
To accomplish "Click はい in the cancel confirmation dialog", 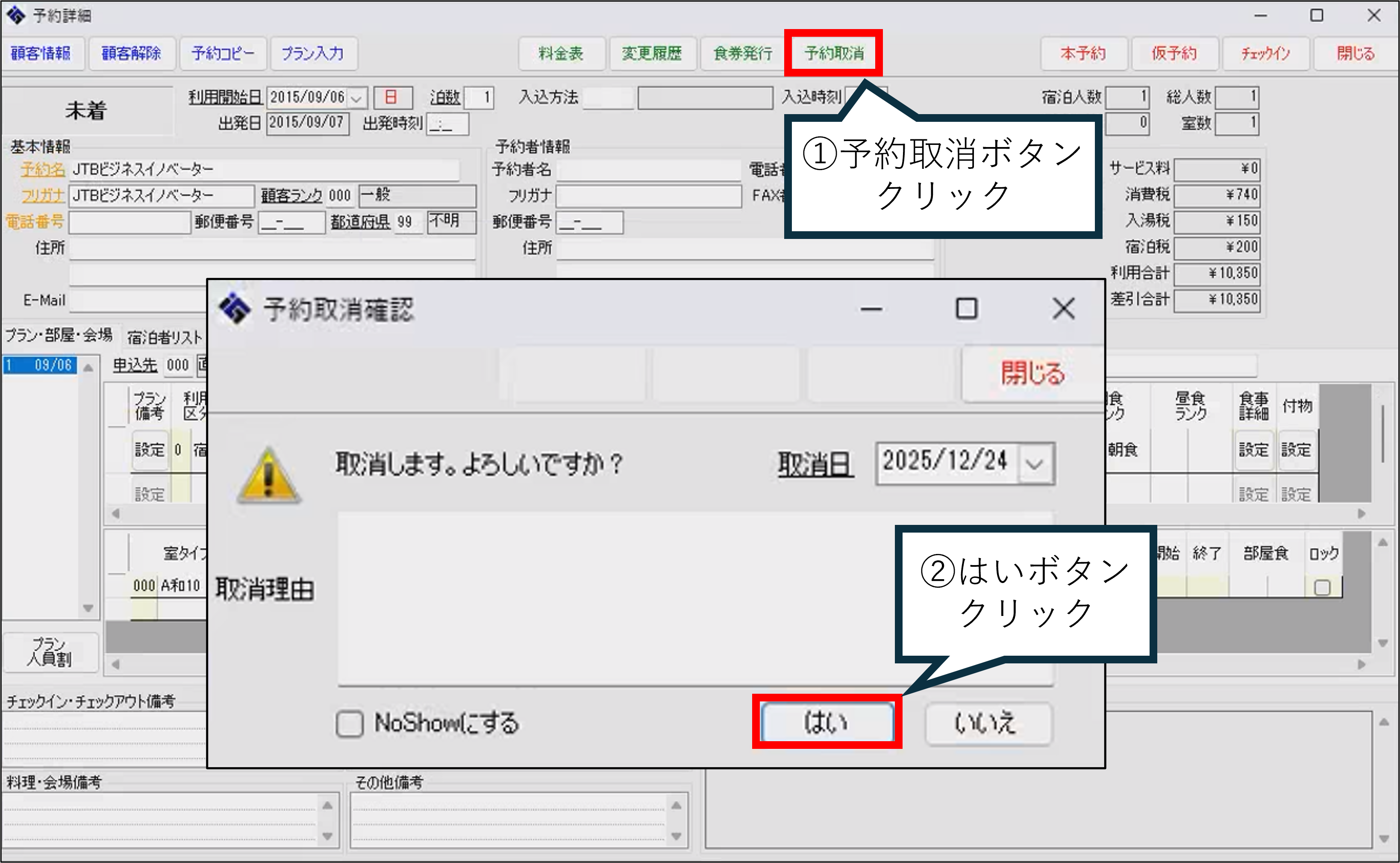I will click(826, 722).
